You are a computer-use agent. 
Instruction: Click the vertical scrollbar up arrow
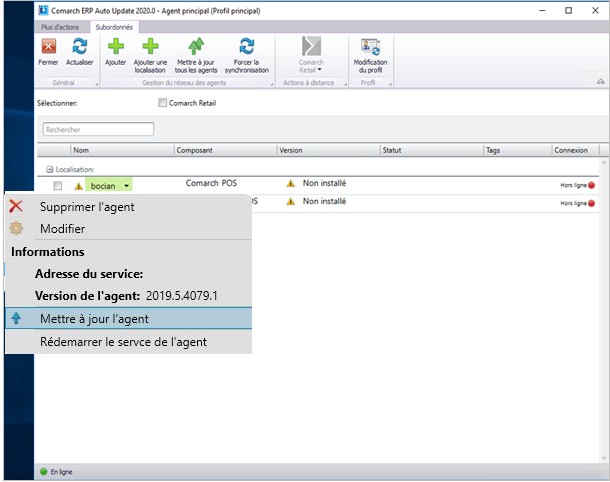tap(604, 162)
